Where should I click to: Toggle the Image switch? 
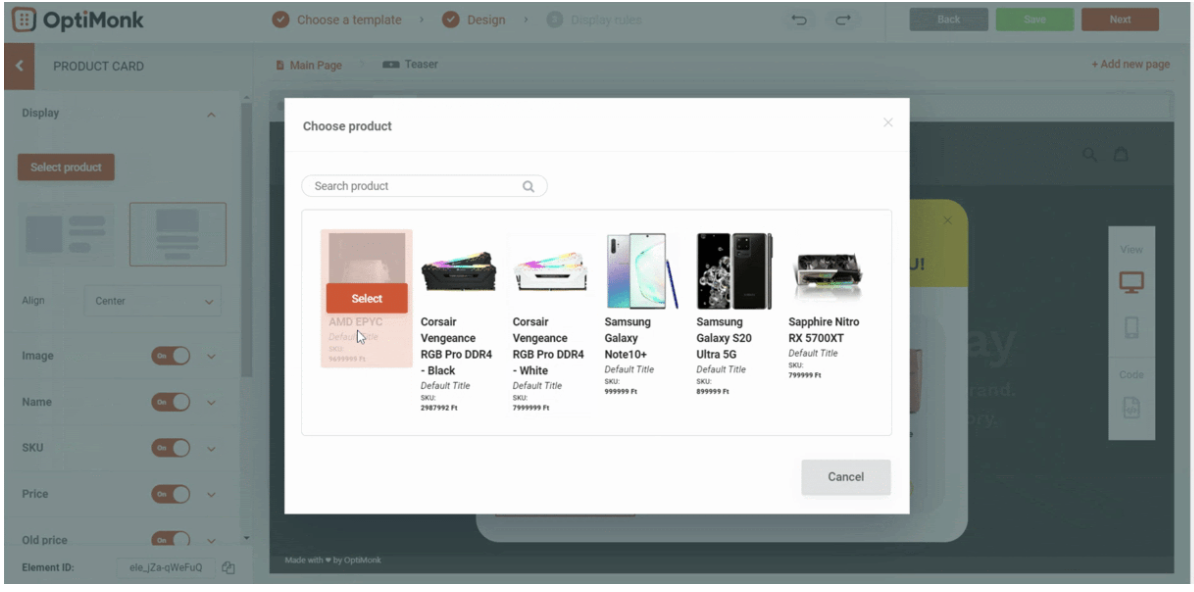(x=171, y=356)
